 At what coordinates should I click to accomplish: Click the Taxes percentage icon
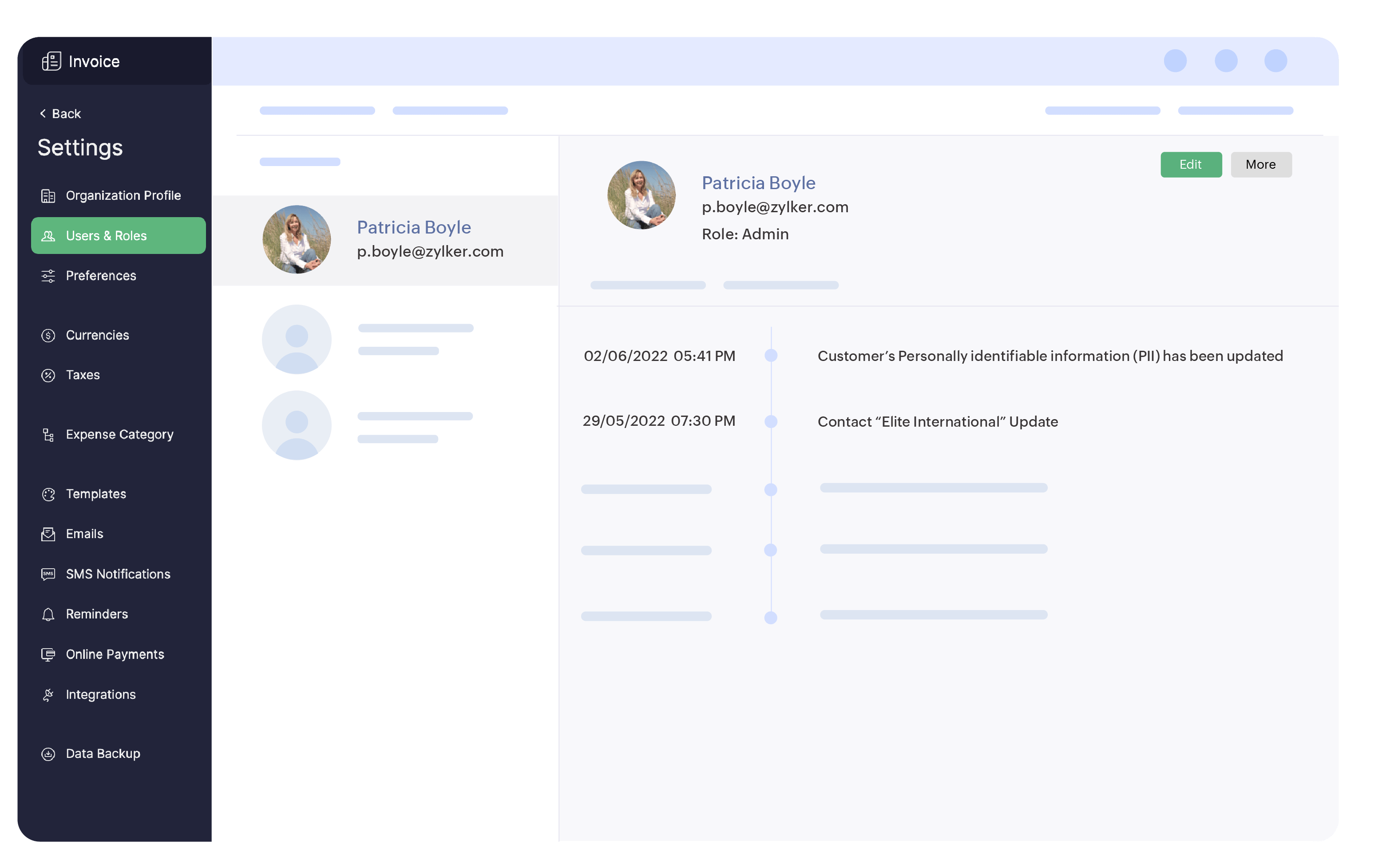48,375
